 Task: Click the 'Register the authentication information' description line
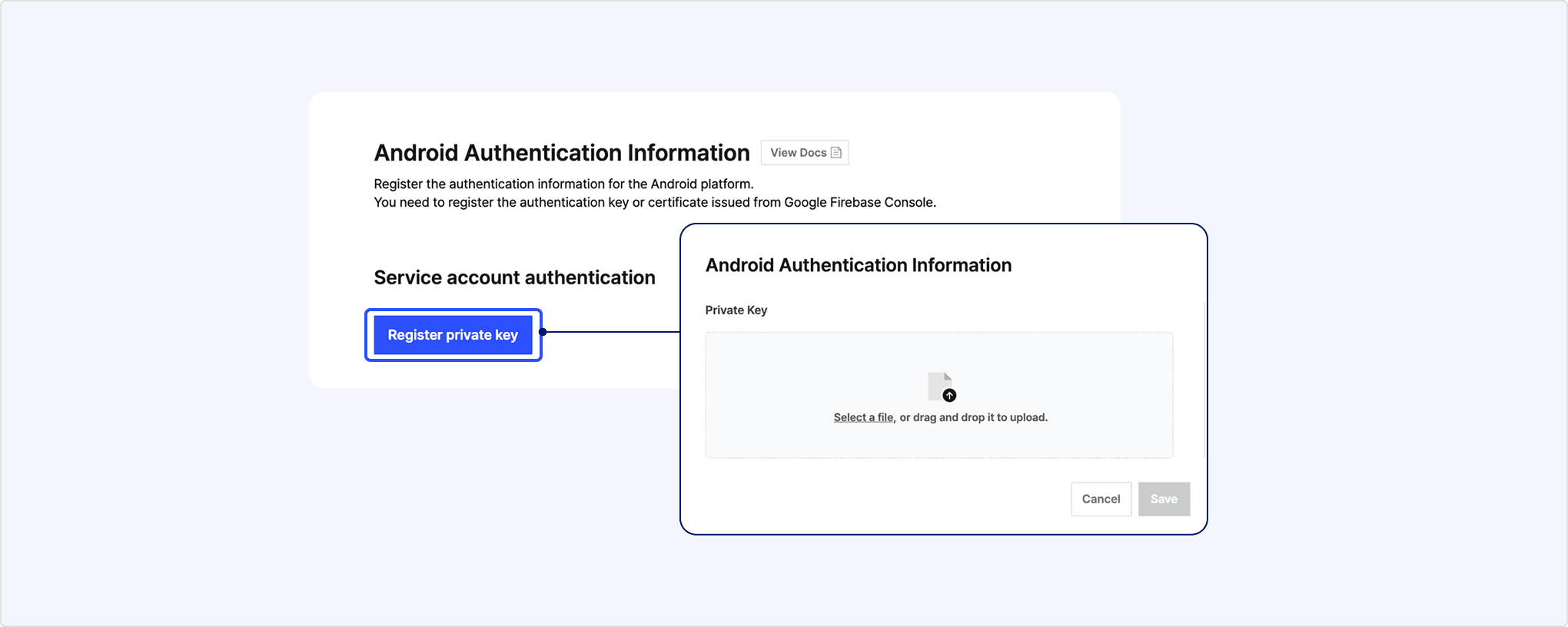[x=563, y=184]
